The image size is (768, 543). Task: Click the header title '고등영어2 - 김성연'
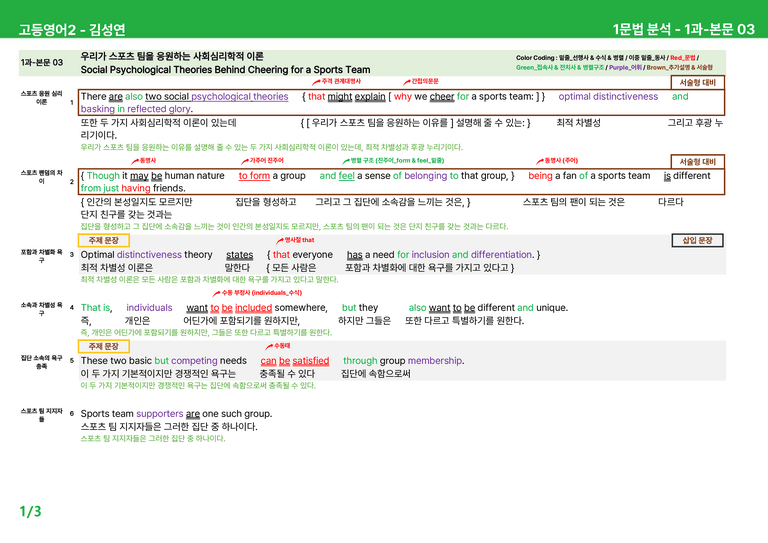(72, 29)
